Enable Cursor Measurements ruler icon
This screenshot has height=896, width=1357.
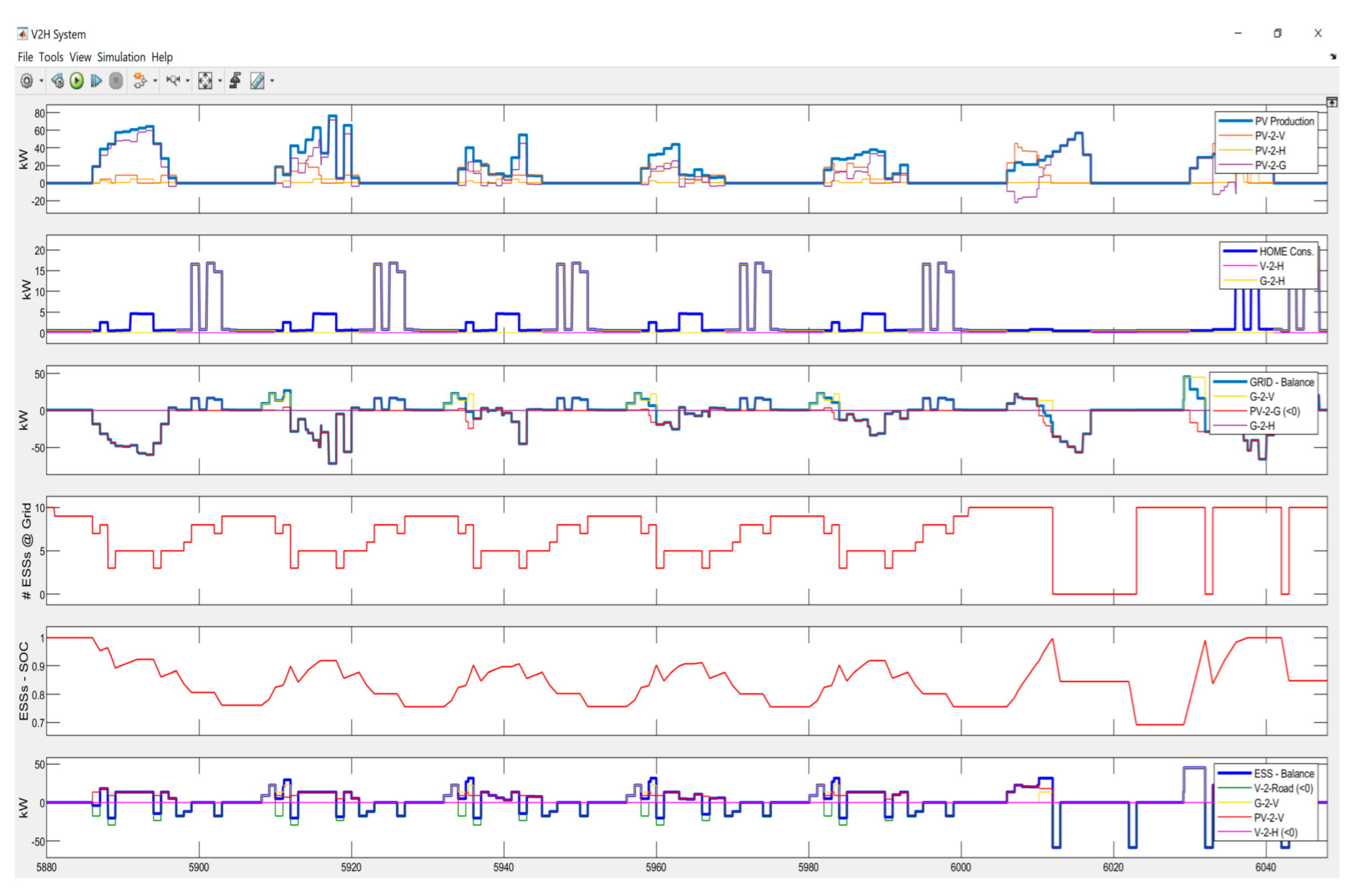click(258, 81)
